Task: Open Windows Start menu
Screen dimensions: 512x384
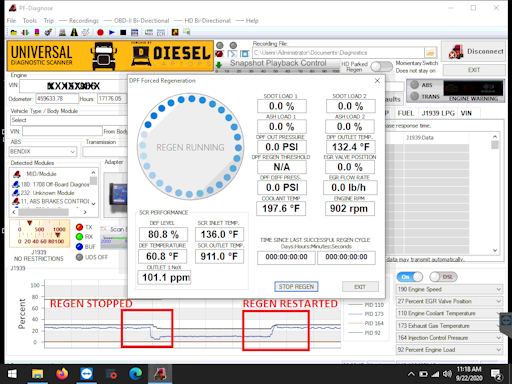Action: coord(12,374)
